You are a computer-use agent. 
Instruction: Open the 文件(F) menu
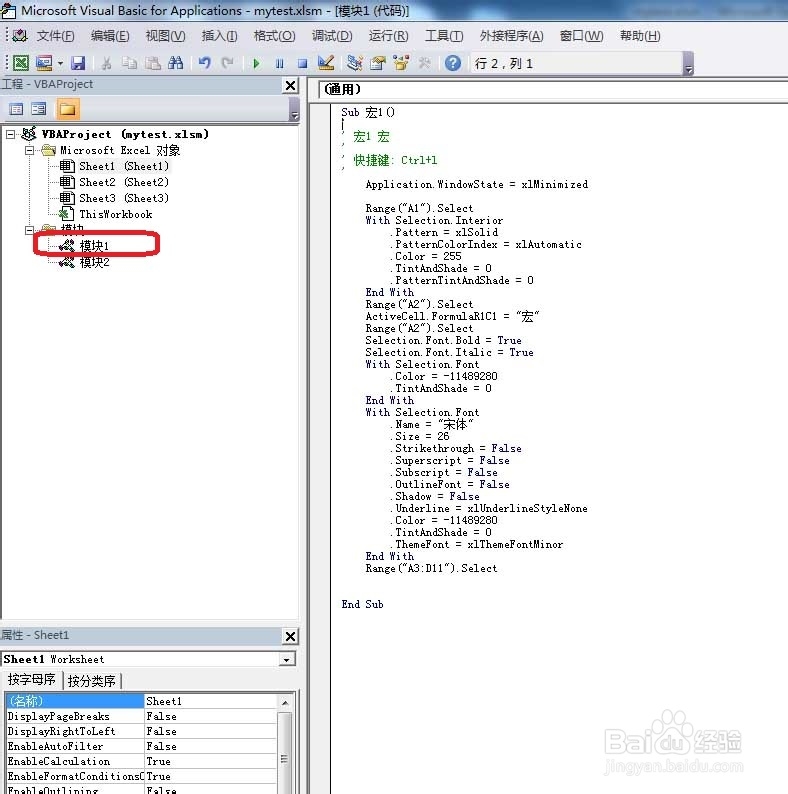pyautogui.click(x=55, y=36)
